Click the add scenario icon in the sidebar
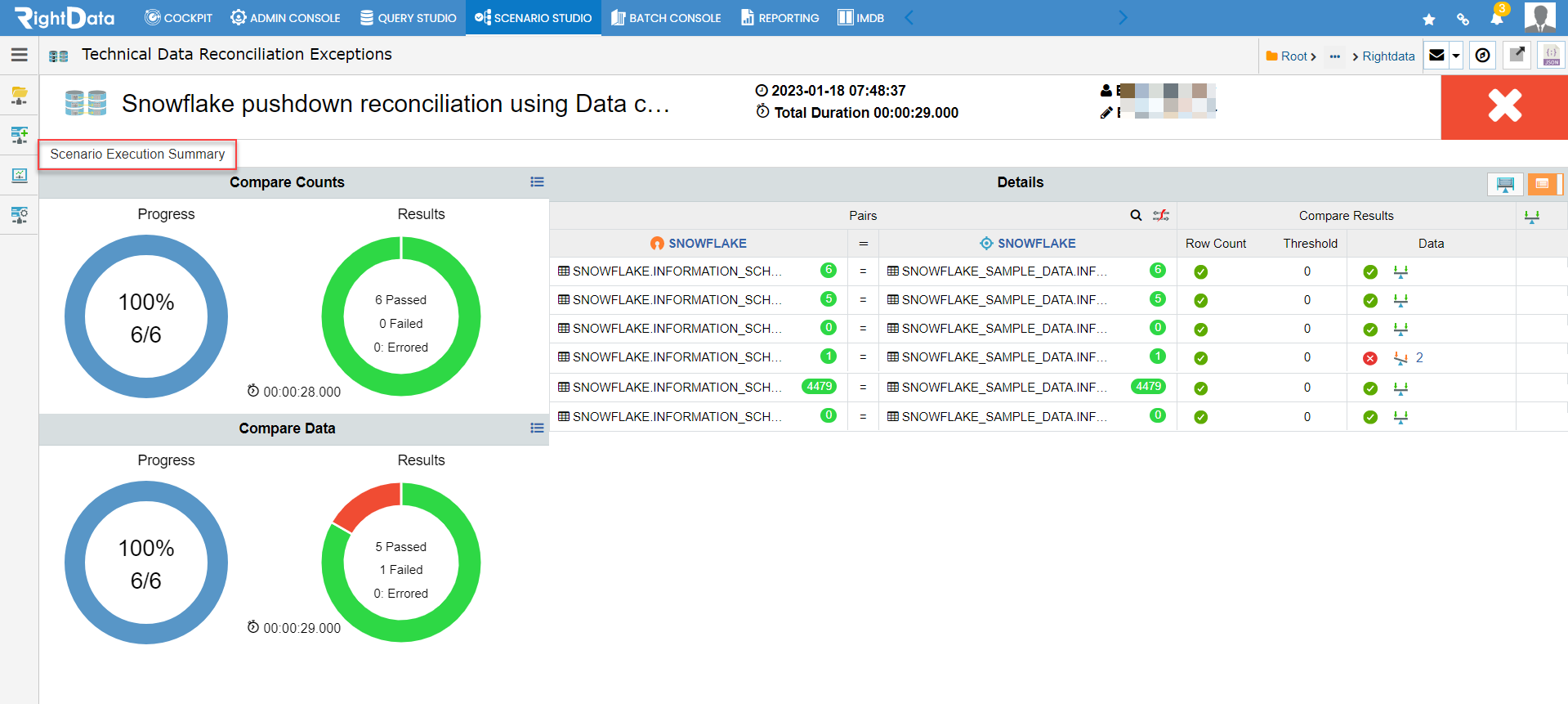Screen dimensions: 1568x704 20,135
